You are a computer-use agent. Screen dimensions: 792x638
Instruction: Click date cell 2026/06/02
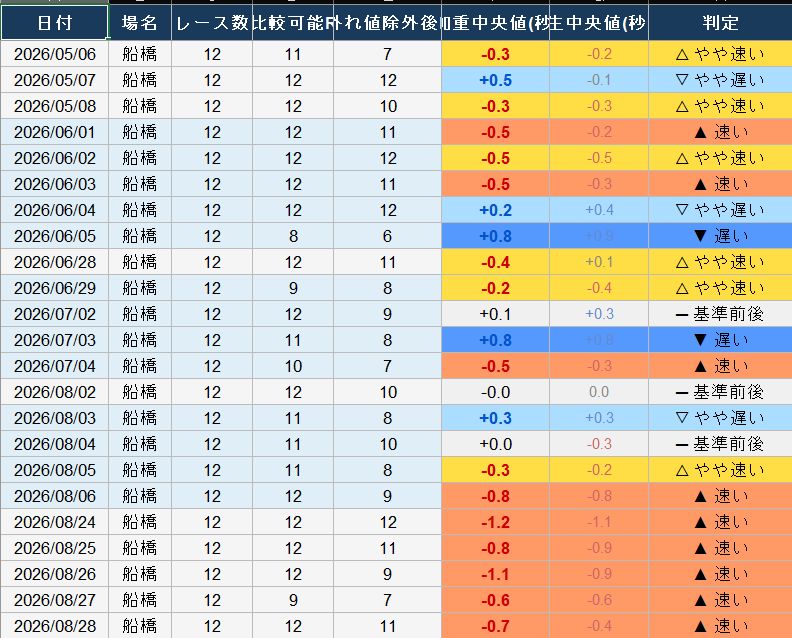pyautogui.click(x=55, y=158)
